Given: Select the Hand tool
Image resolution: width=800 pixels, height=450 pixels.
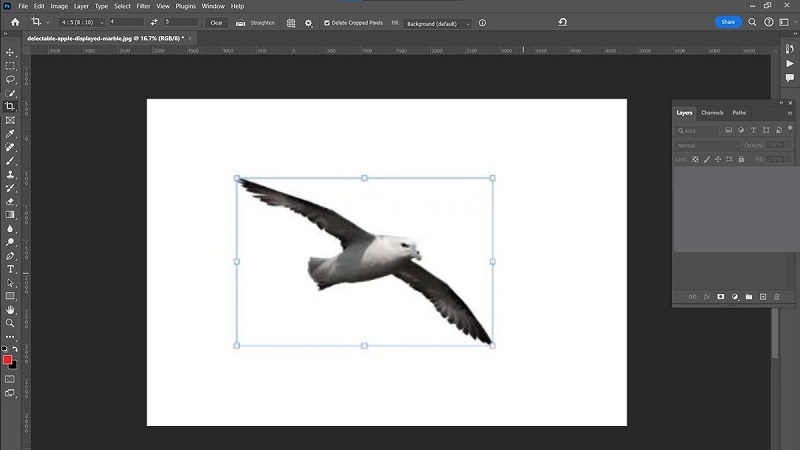Looking at the screenshot, I should (x=10, y=310).
